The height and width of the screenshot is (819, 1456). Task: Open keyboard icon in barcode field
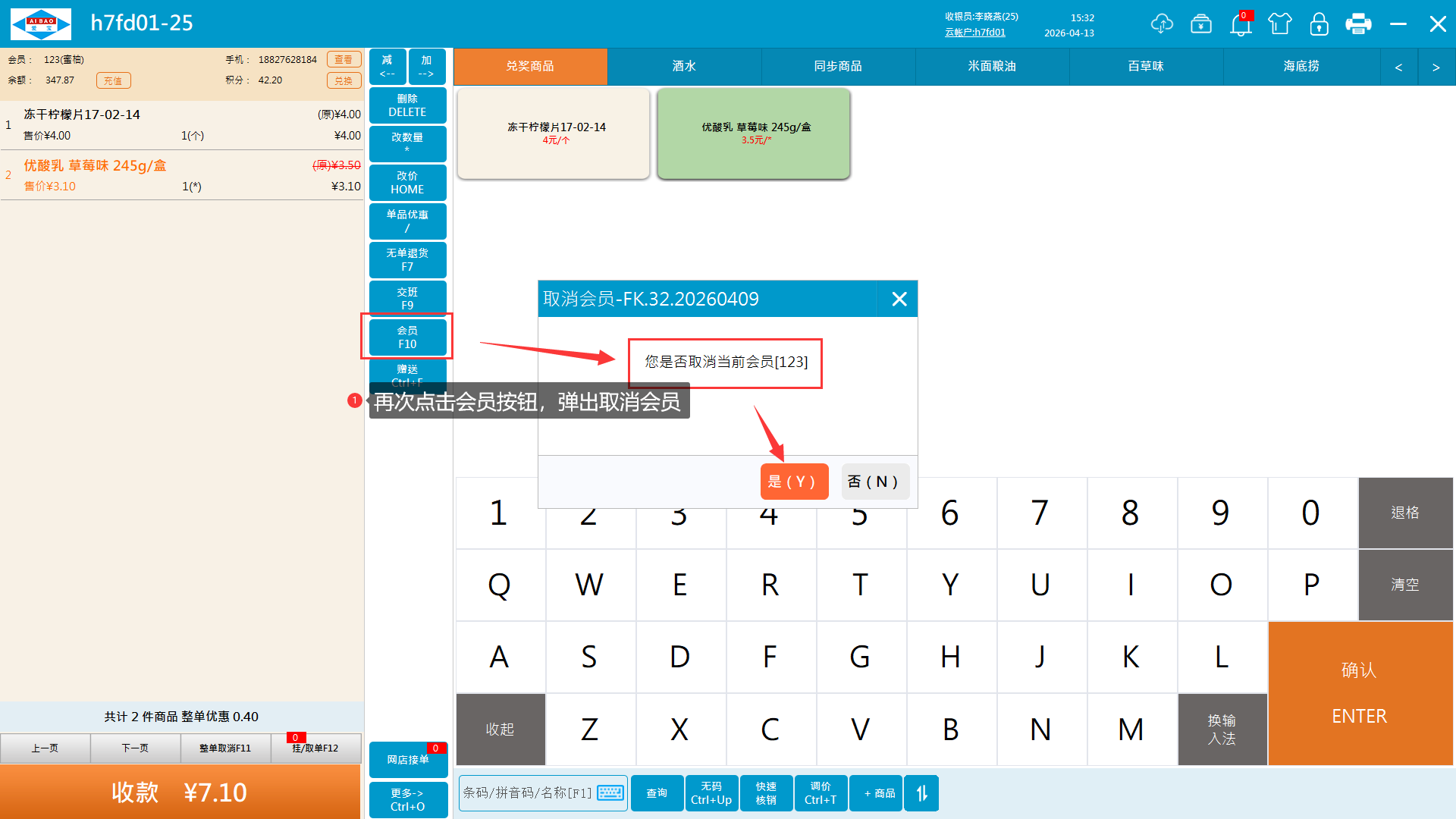[x=610, y=792]
